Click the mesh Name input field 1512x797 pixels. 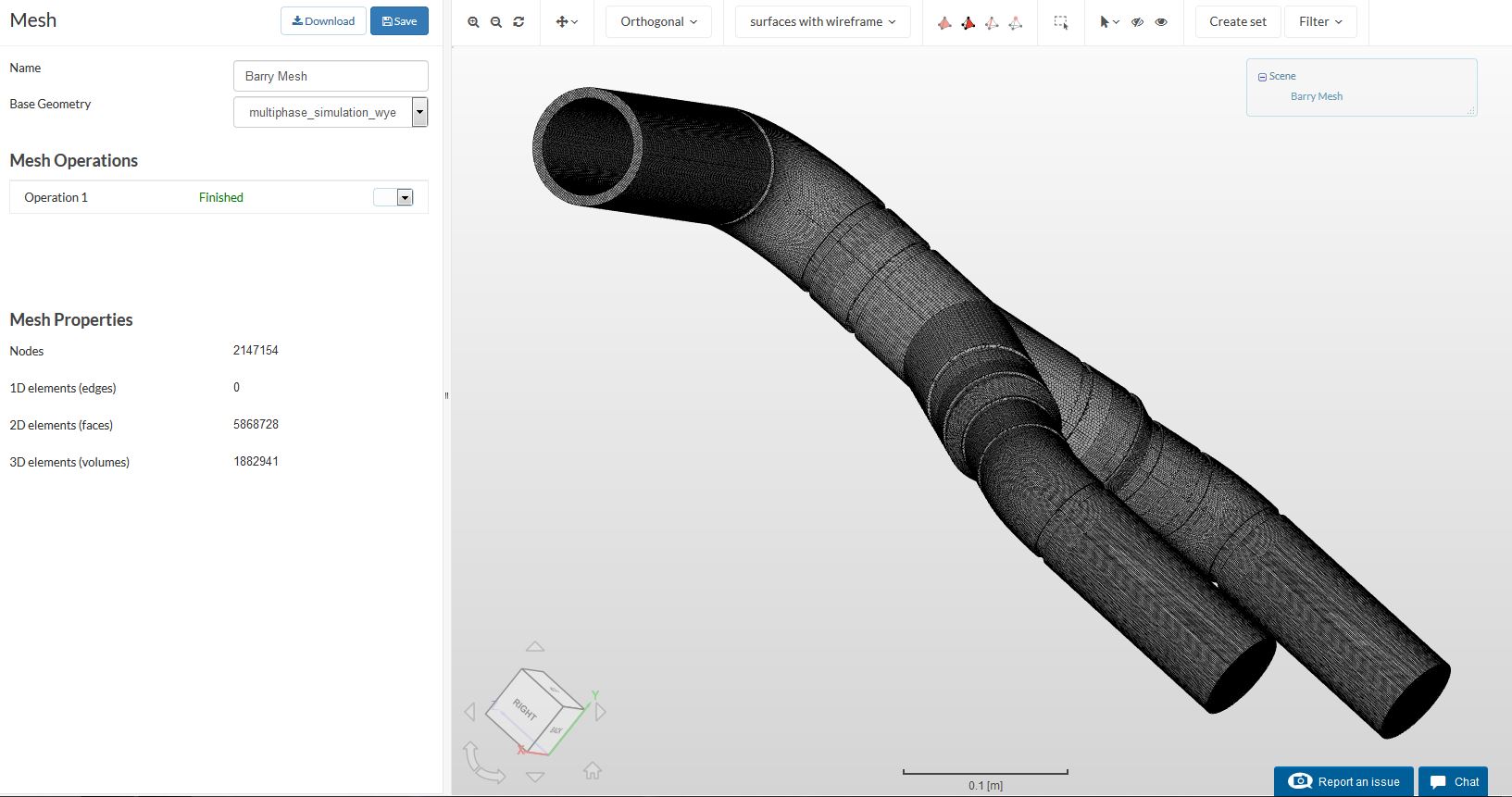(x=331, y=76)
